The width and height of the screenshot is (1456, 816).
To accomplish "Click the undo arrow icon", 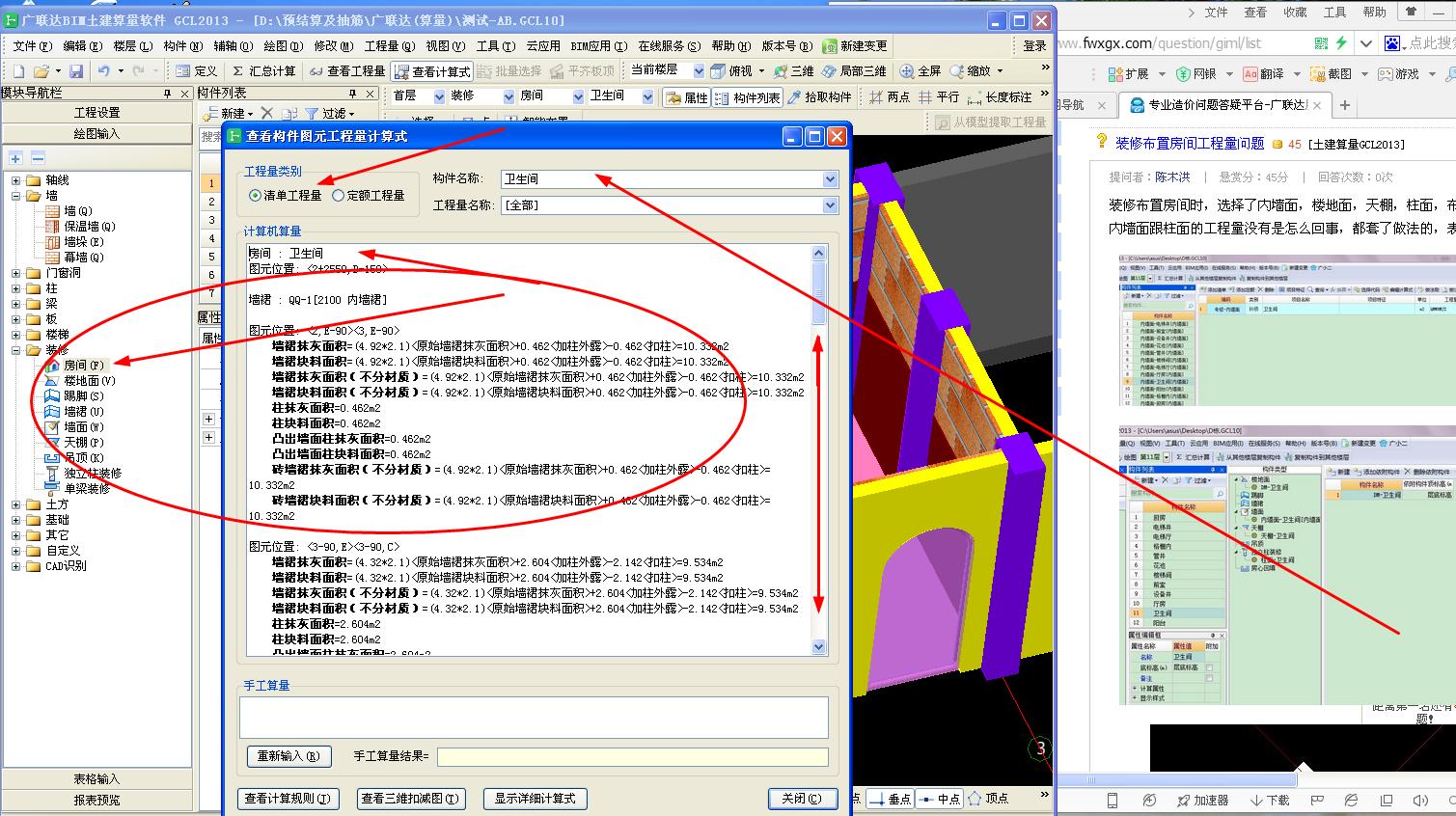I will pyautogui.click(x=103, y=71).
